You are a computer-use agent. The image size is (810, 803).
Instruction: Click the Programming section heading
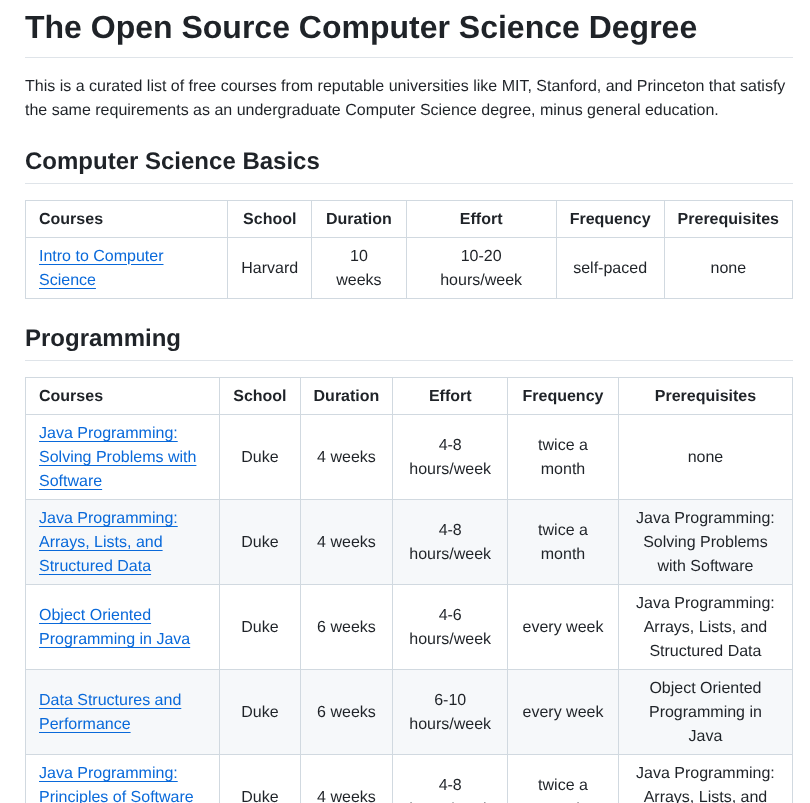click(x=103, y=338)
